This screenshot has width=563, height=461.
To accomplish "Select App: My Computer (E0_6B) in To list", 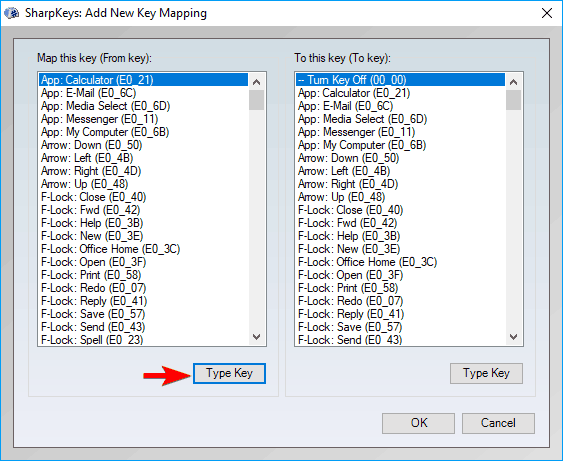I will pyautogui.click(x=400, y=145).
